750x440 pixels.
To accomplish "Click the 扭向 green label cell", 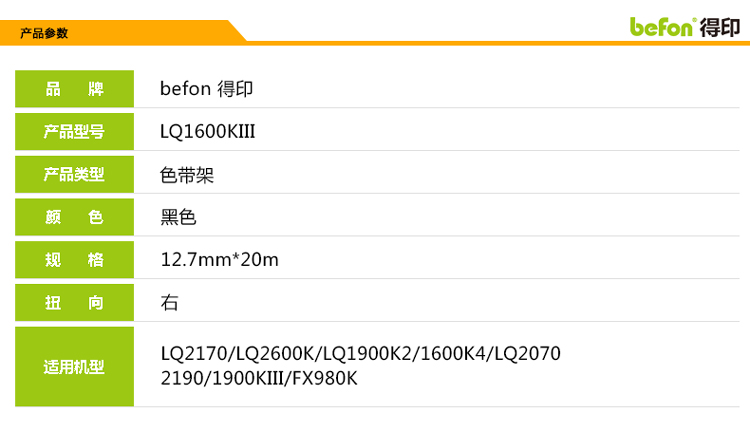I will pos(75,303).
